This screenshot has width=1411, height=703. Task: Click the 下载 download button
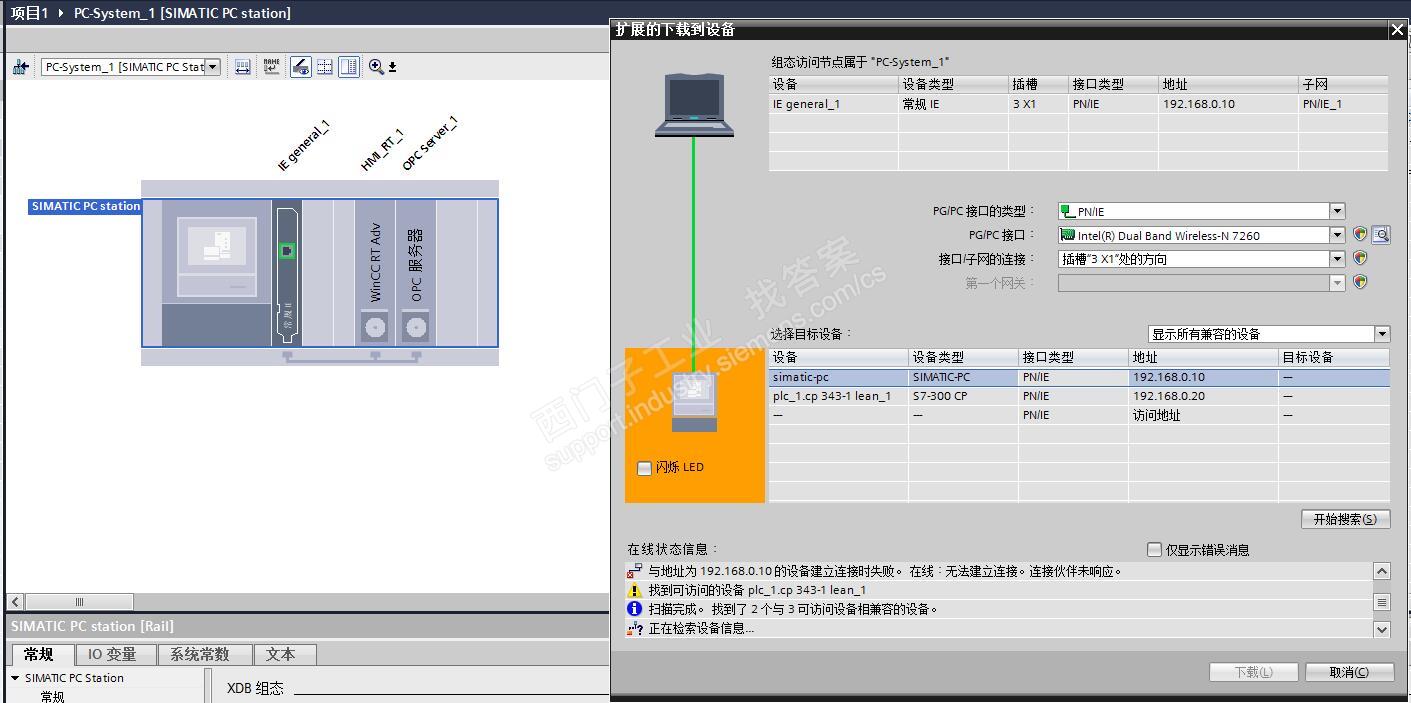point(1253,672)
